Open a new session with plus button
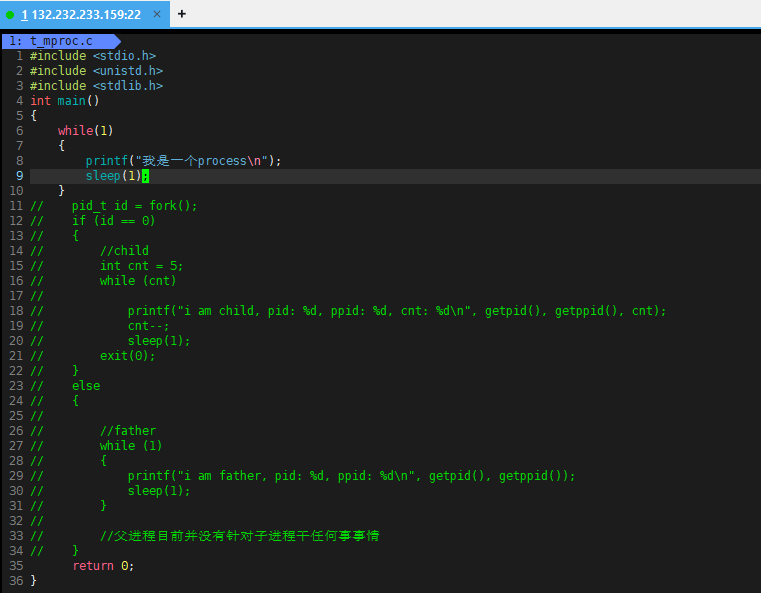Image resolution: width=761 pixels, height=593 pixels. [x=182, y=14]
